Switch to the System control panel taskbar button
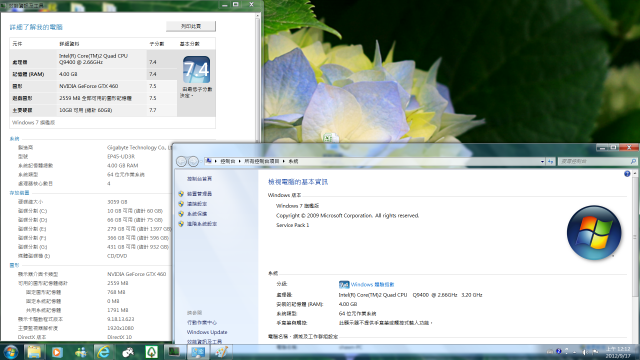The width and height of the screenshot is (640, 360). (198, 352)
